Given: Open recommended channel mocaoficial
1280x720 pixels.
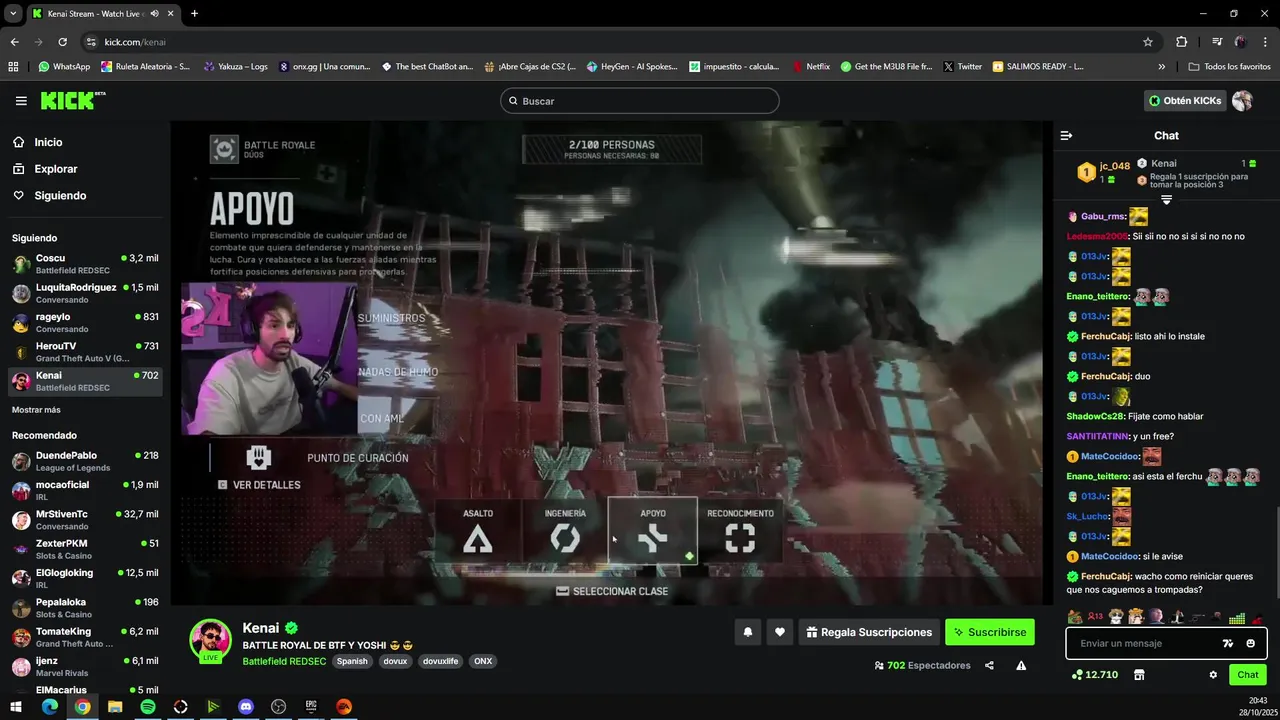Looking at the screenshot, I should (85, 490).
